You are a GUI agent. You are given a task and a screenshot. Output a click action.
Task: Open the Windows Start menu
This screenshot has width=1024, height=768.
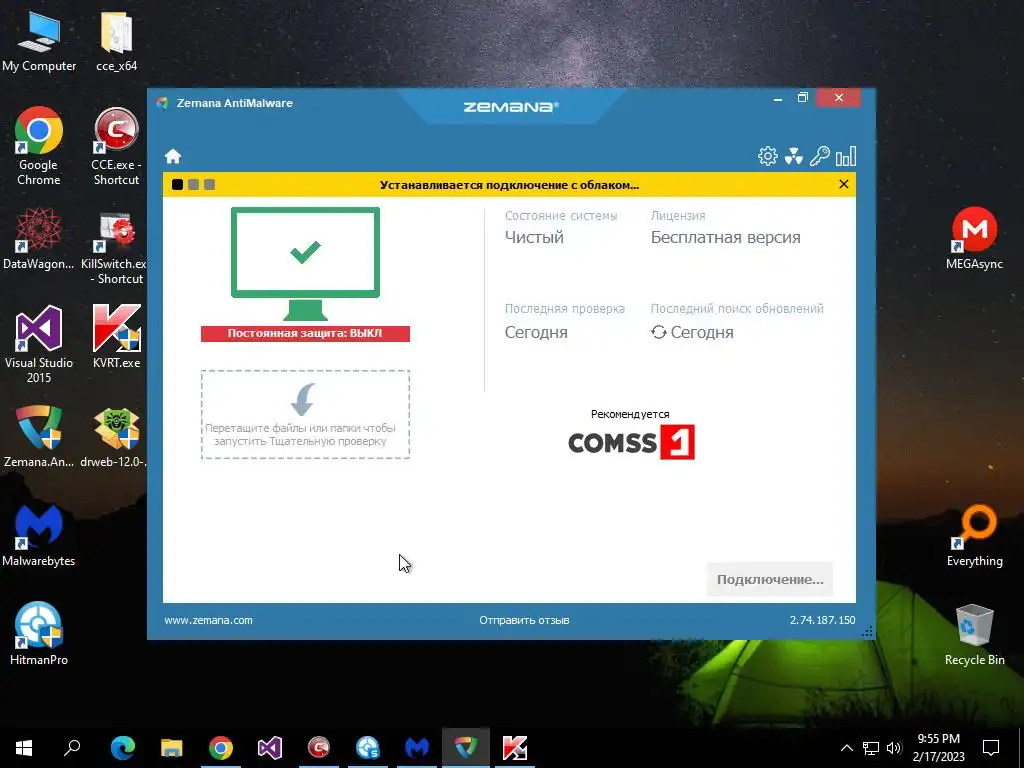tap(24, 748)
